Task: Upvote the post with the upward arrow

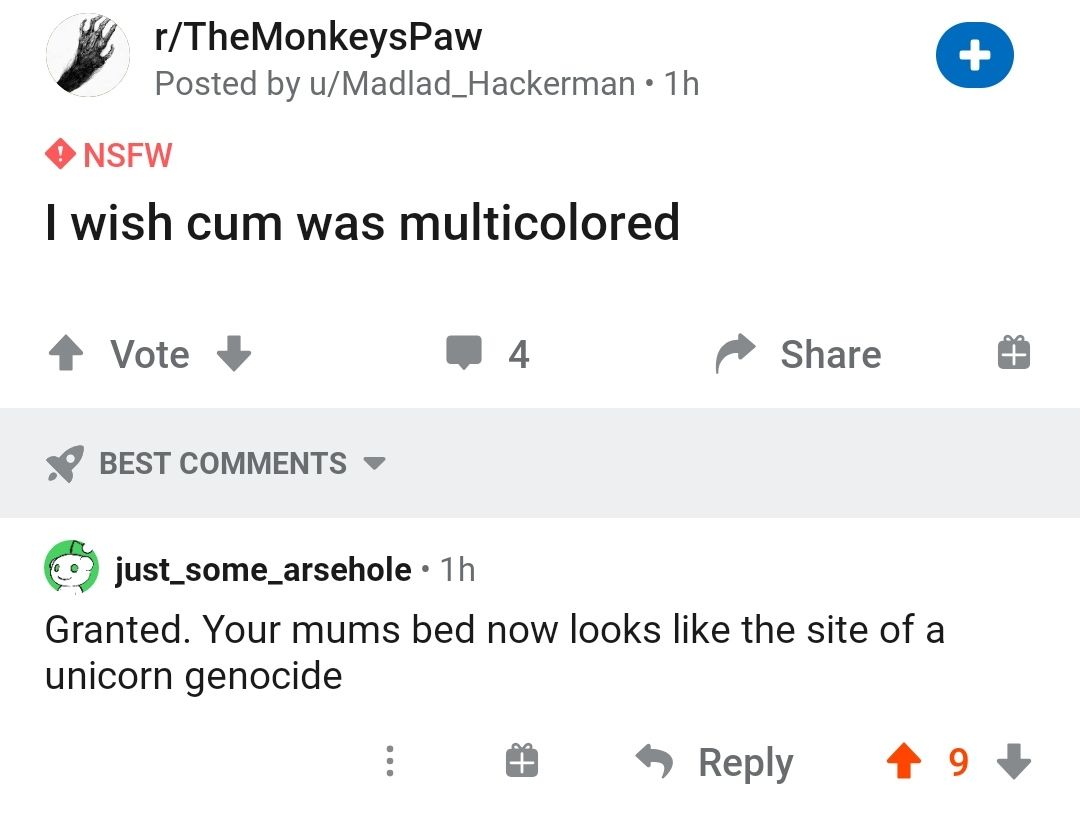Action: click(66, 353)
